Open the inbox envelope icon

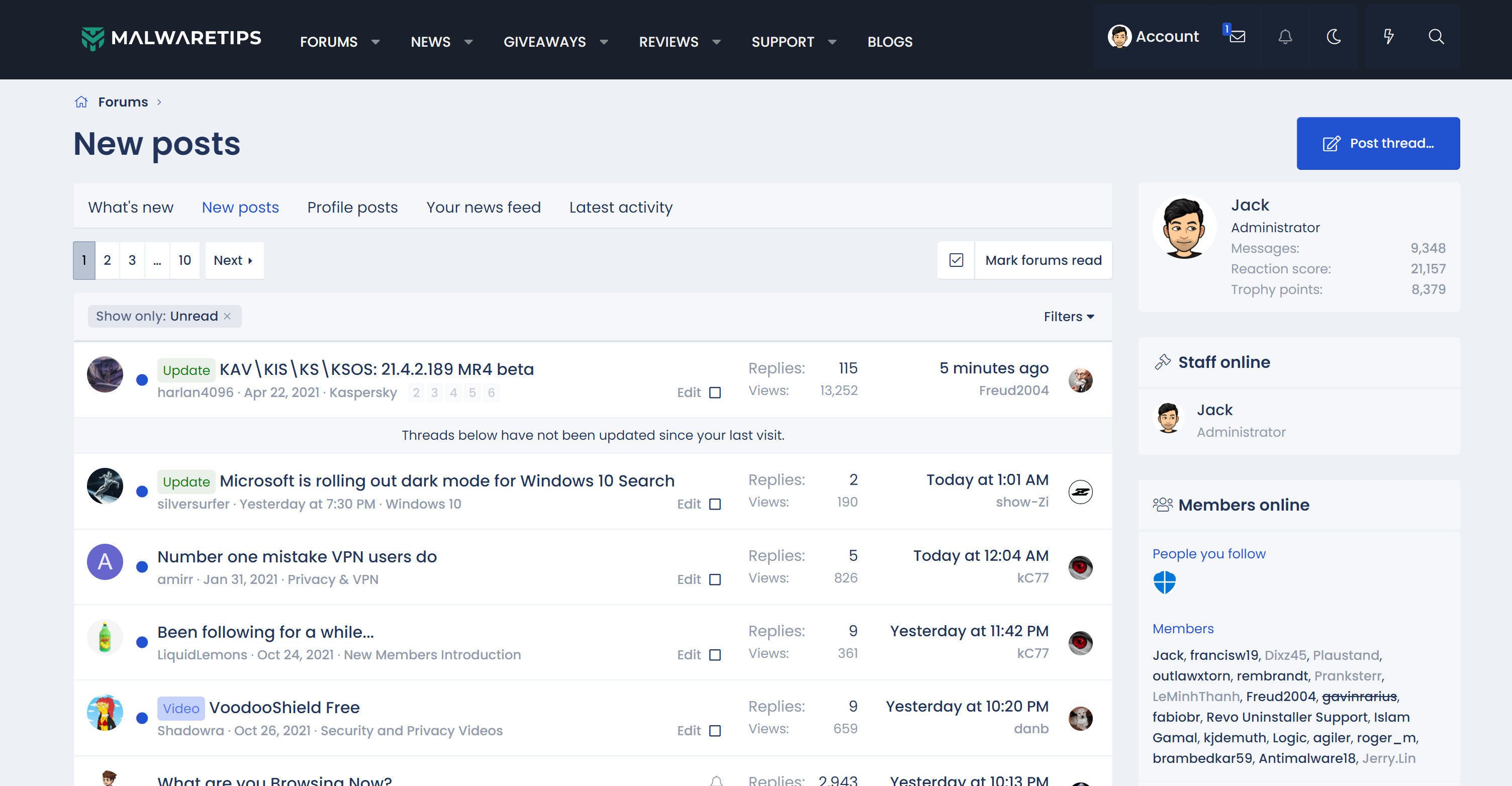pos(1238,36)
